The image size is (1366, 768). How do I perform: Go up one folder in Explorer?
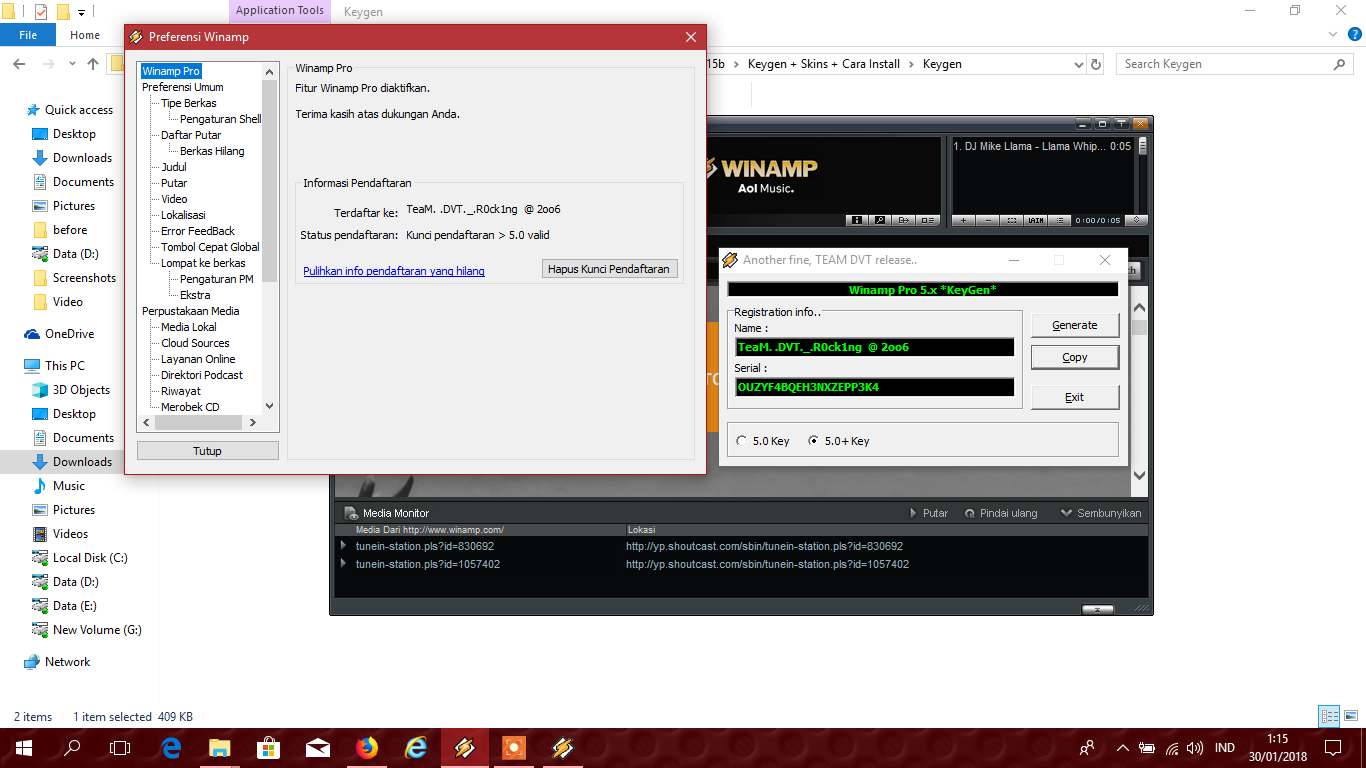pos(93,64)
